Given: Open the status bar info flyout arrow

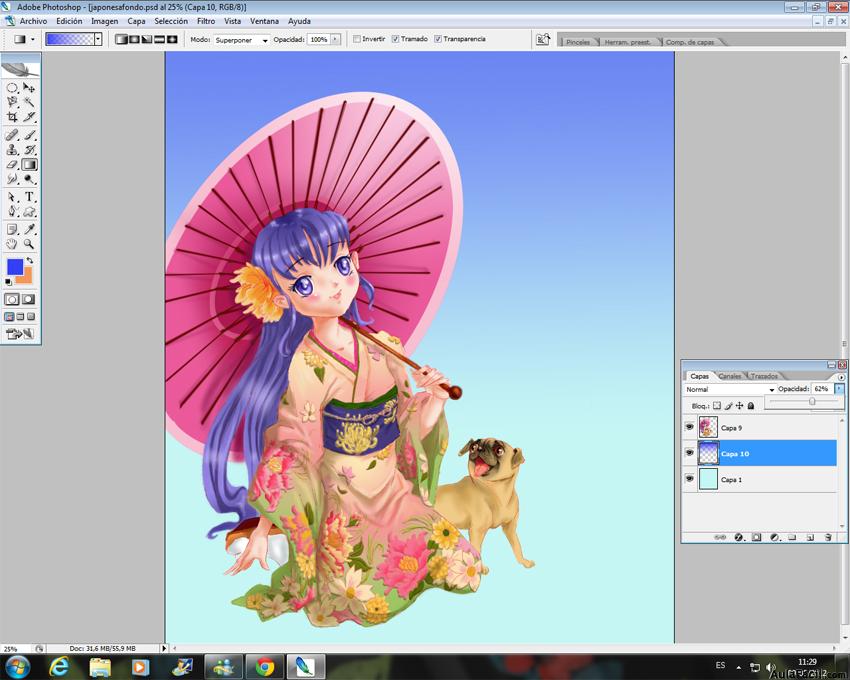Looking at the screenshot, I should tap(164, 648).
